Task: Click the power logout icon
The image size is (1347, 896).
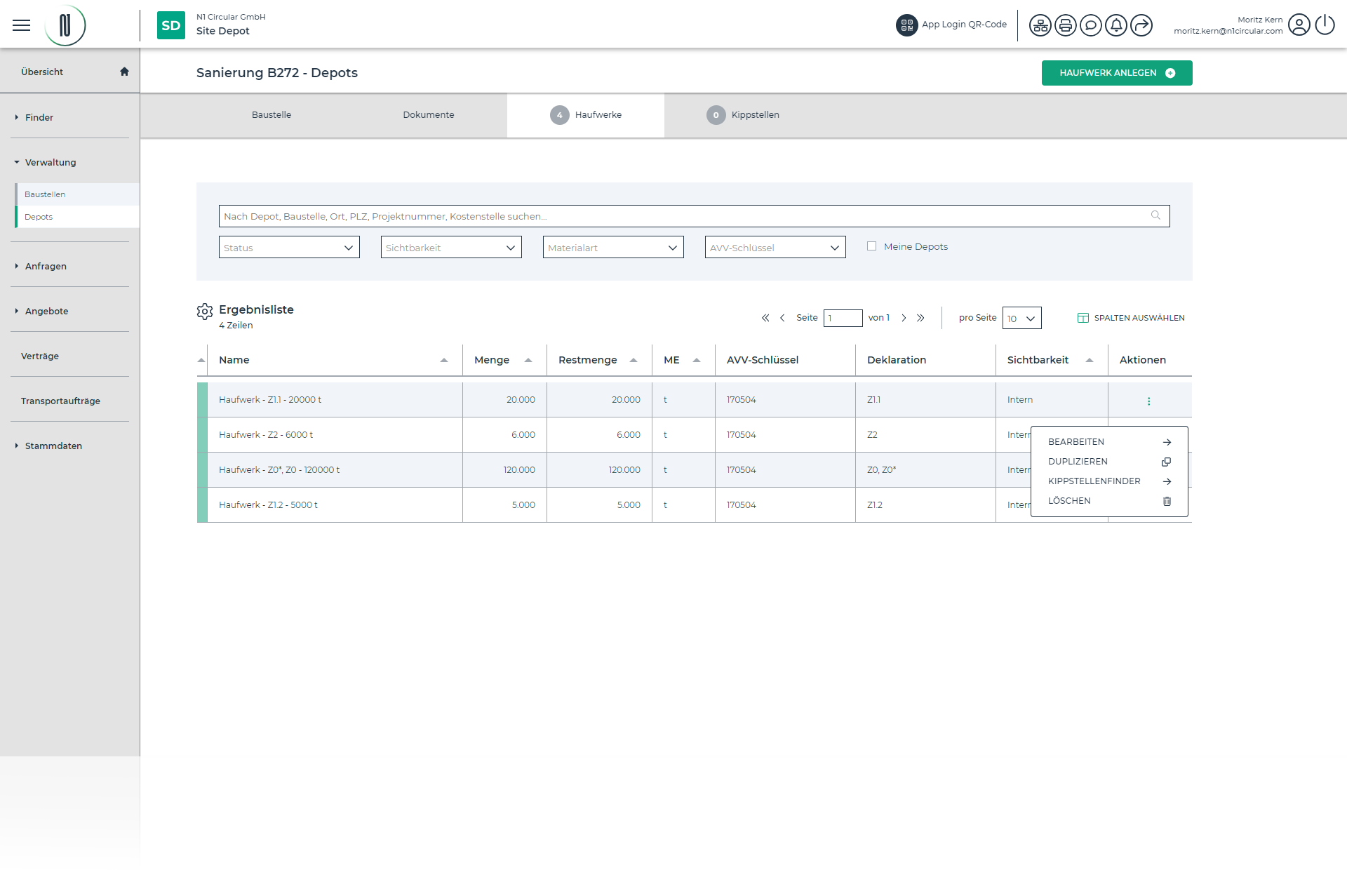Action: coord(1325,25)
